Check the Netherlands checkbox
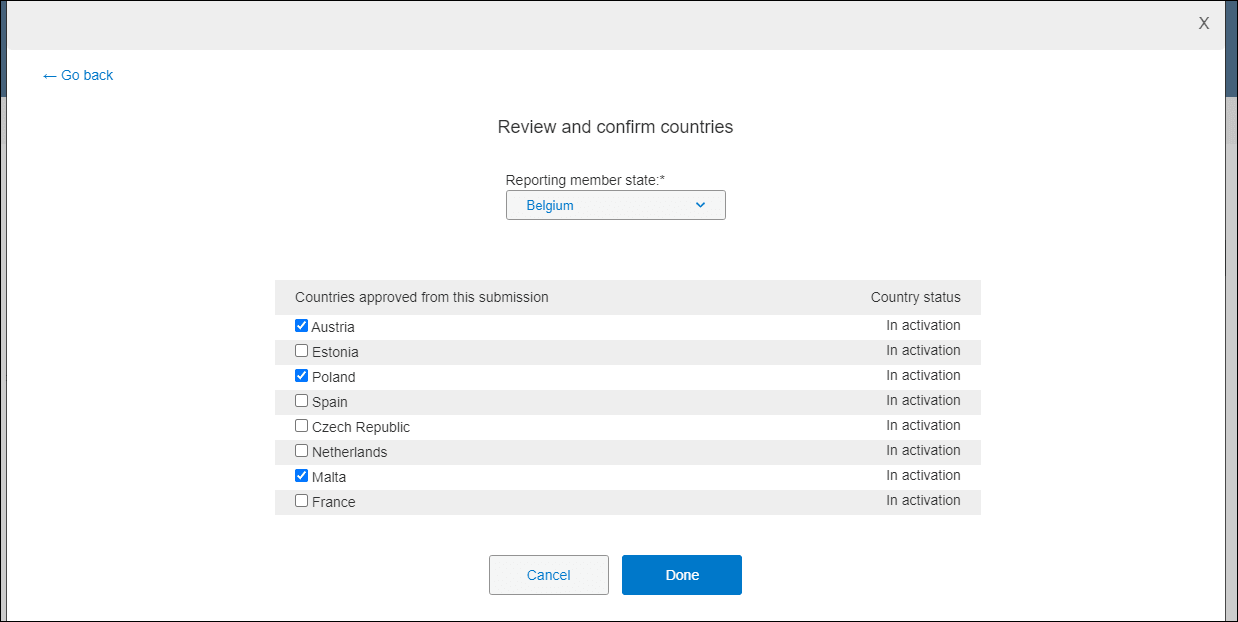 301,450
